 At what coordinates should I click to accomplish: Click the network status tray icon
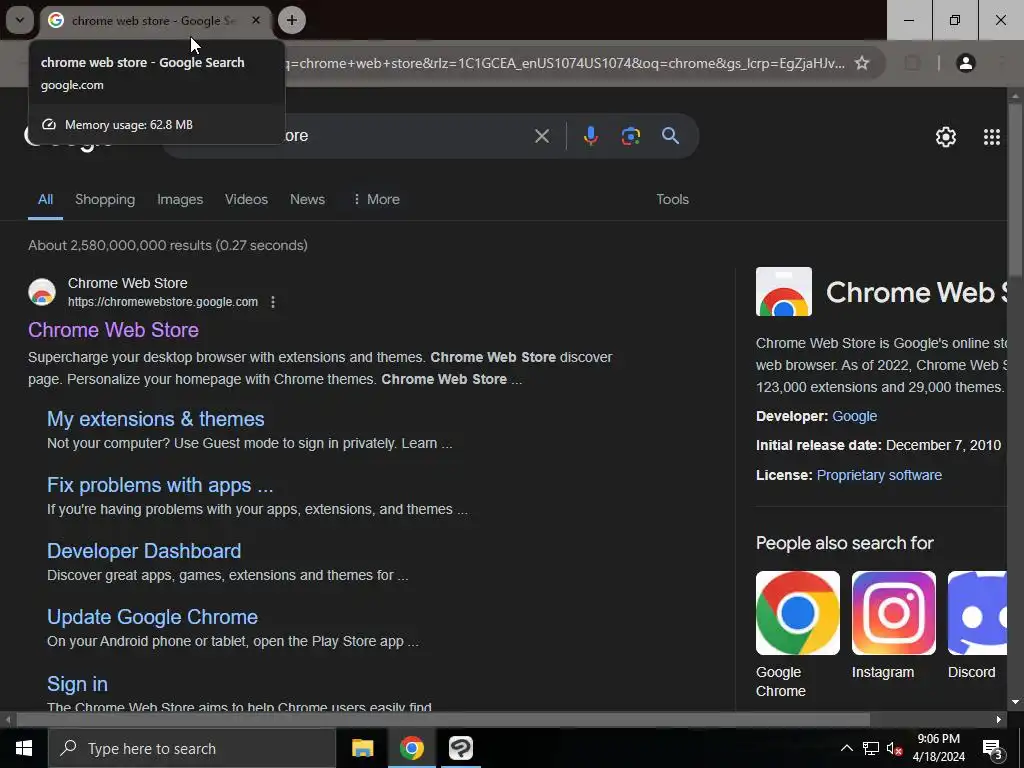871,748
